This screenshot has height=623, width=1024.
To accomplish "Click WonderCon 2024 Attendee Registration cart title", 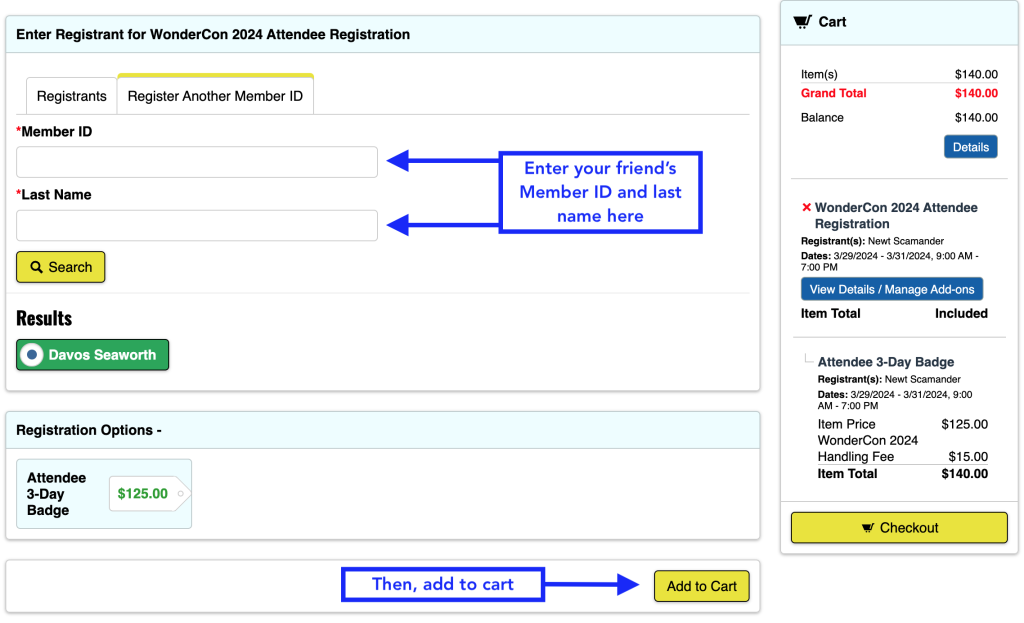I will click(x=896, y=216).
